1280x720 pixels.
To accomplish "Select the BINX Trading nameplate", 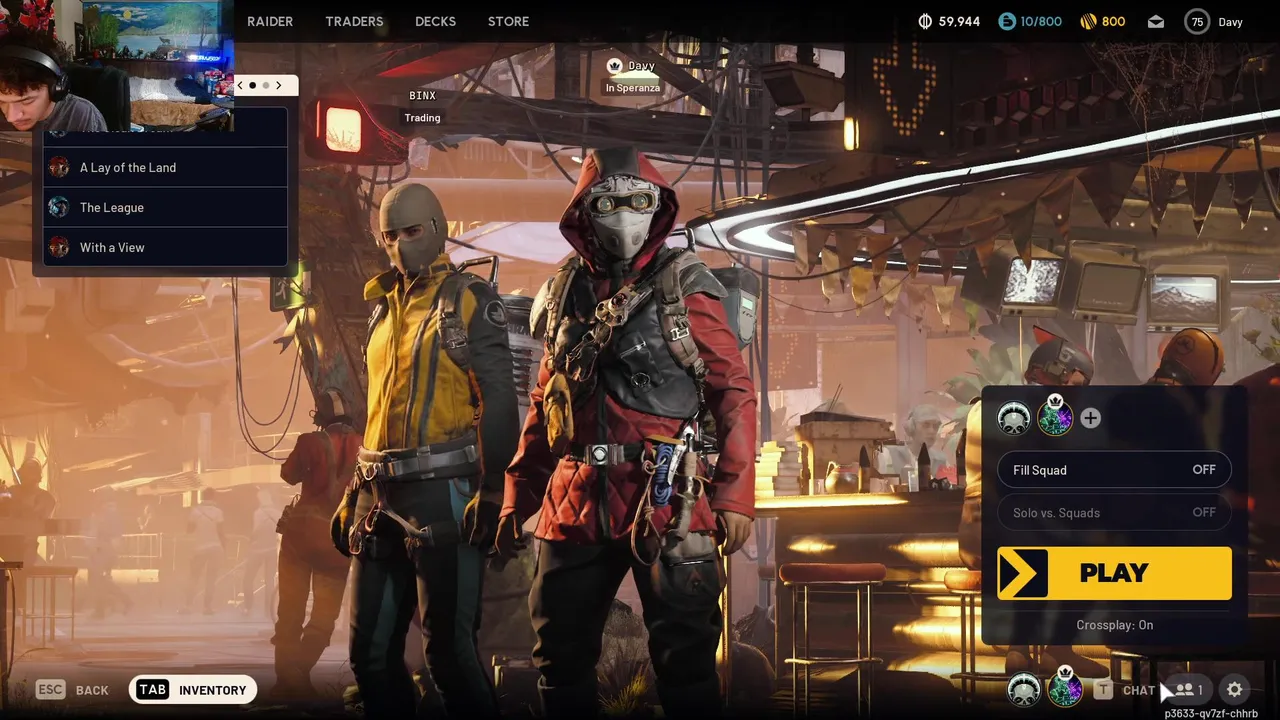I will [x=422, y=106].
